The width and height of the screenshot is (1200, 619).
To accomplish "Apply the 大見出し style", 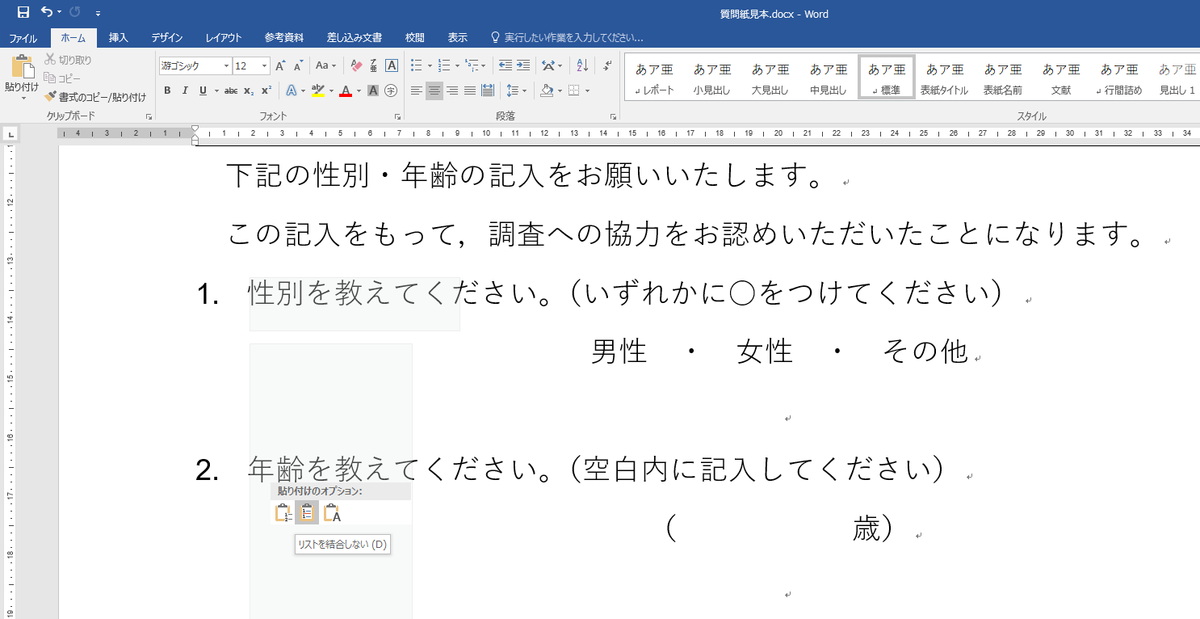I will point(771,78).
